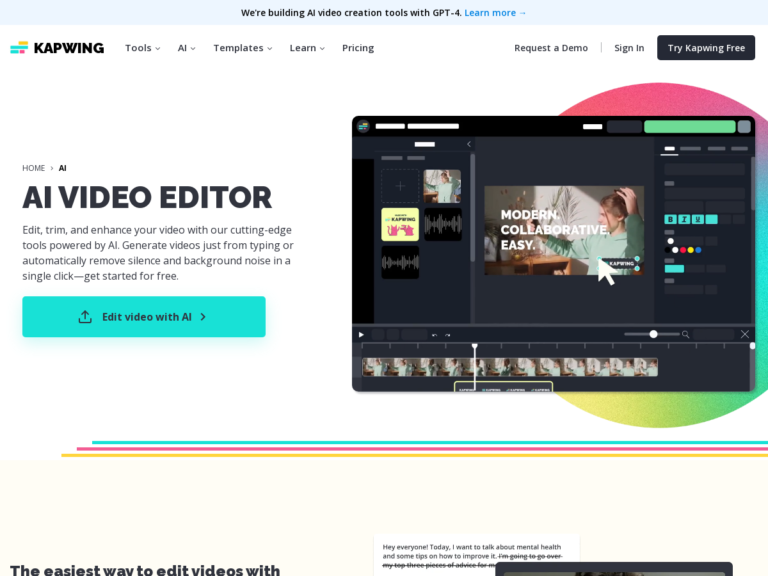Screen dimensions: 768x576
Task: Click the right chevron in Edit video button
Action: click(x=203, y=317)
